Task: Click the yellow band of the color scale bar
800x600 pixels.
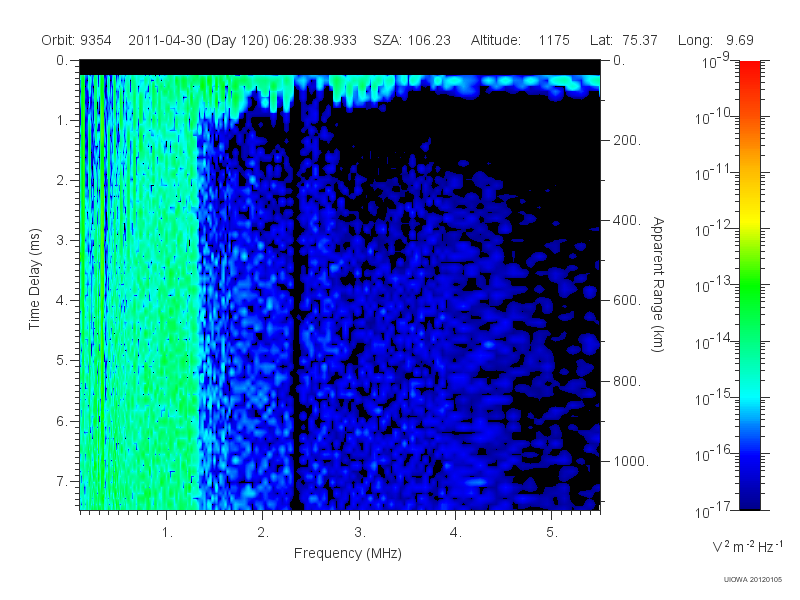Action: 750,217
